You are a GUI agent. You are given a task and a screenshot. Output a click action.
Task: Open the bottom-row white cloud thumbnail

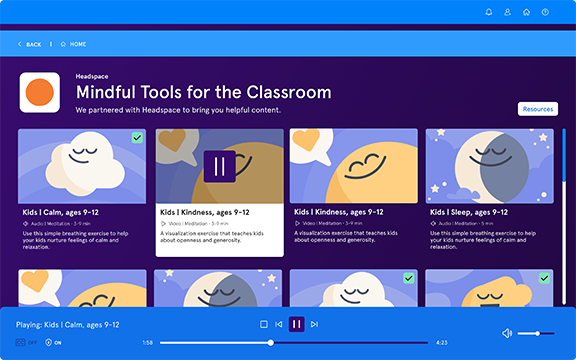pyautogui.click(x=354, y=288)
